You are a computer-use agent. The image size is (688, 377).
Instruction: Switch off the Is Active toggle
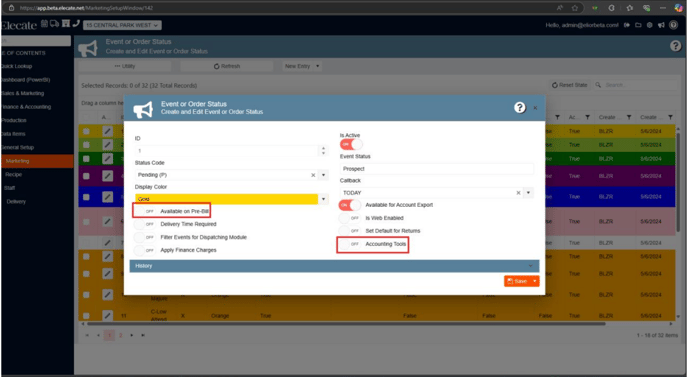351,144
